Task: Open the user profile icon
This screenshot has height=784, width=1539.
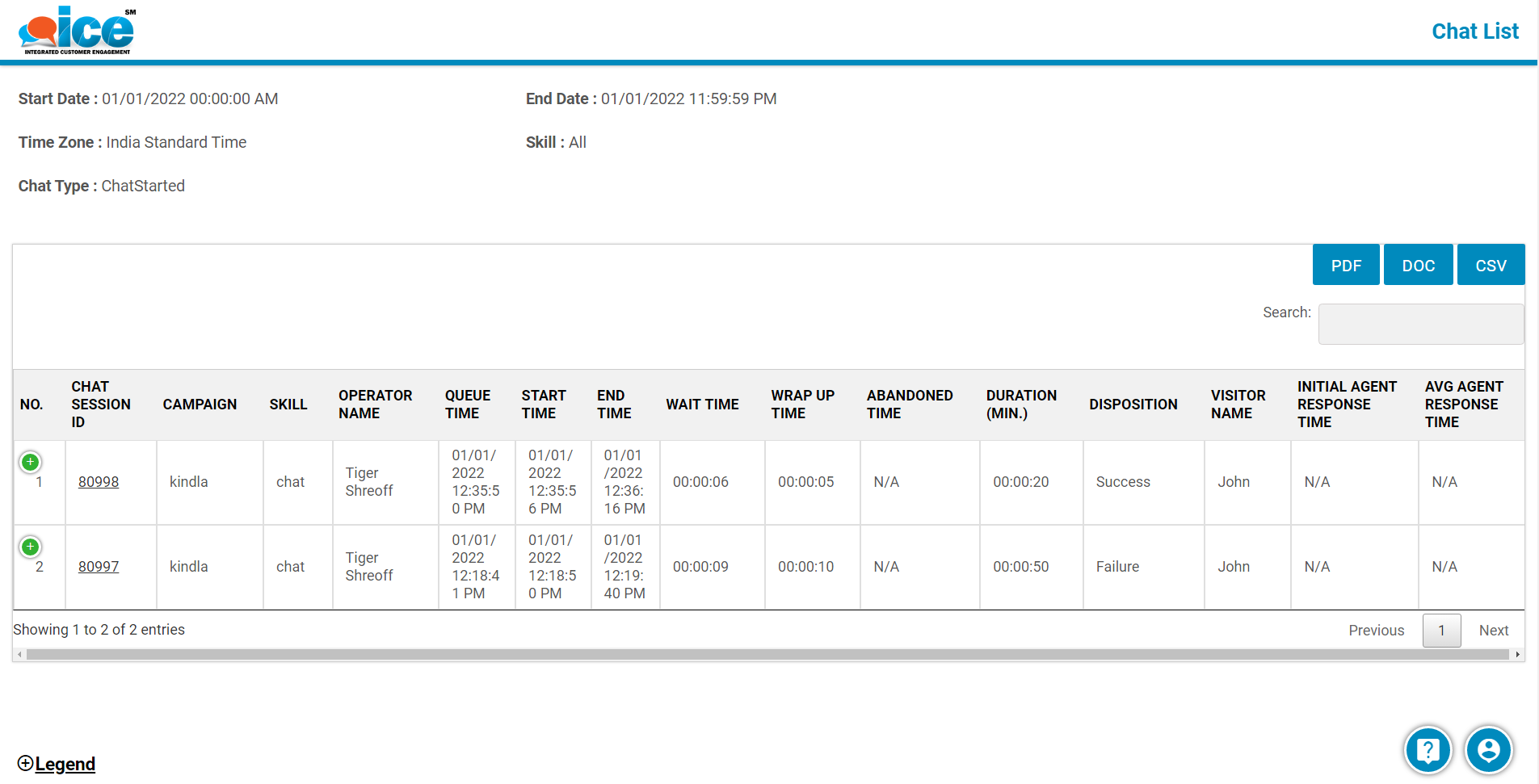Action: tap(1488, 750)
